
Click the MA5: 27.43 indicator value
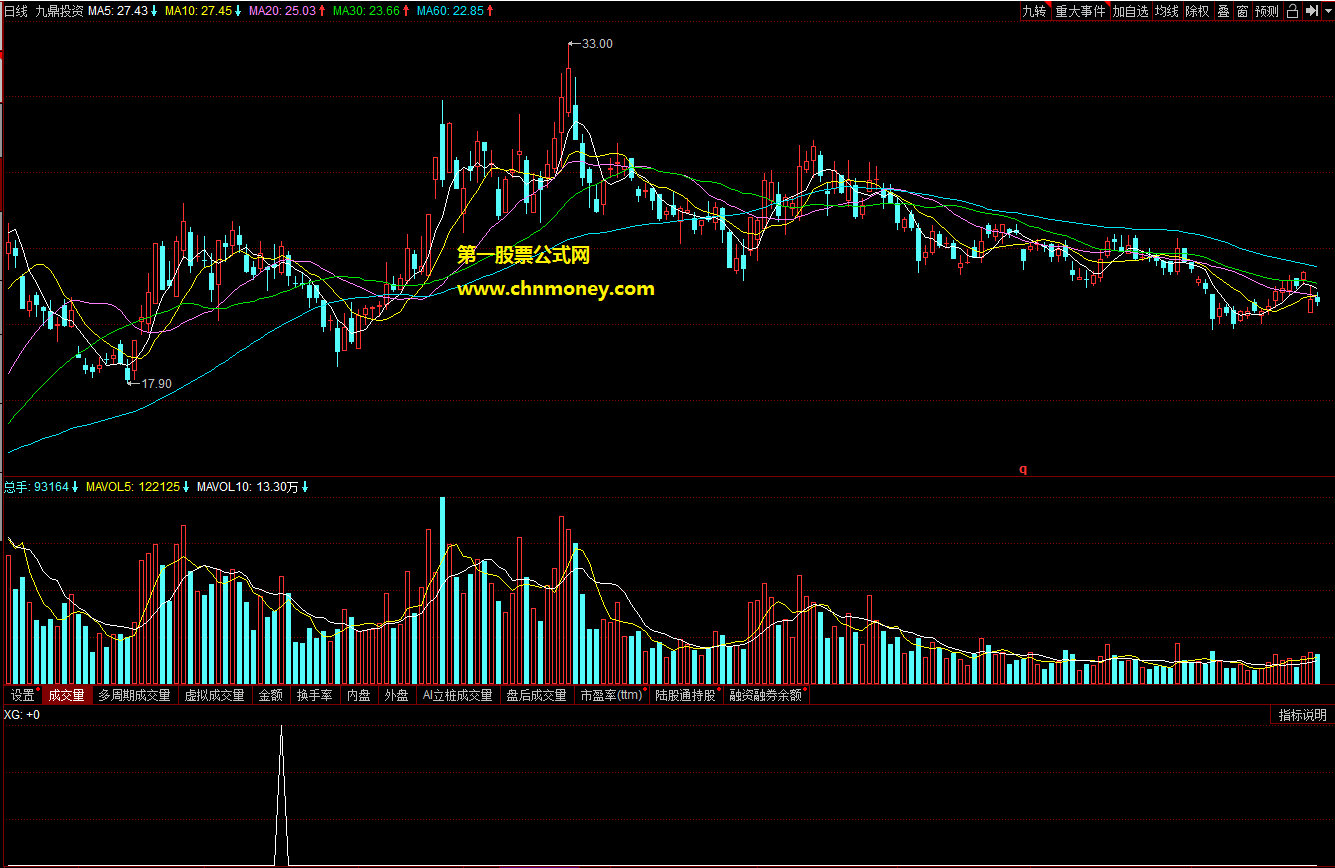(123, 11)
